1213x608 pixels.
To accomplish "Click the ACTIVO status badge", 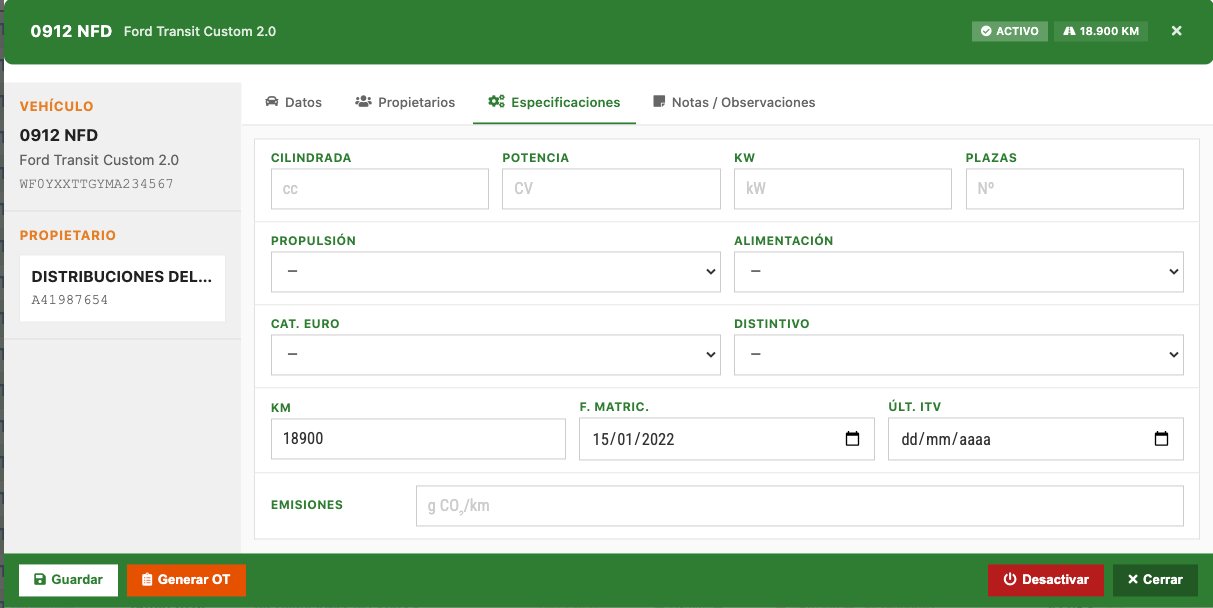I will pyautogui.click(x=1010, y=31).
